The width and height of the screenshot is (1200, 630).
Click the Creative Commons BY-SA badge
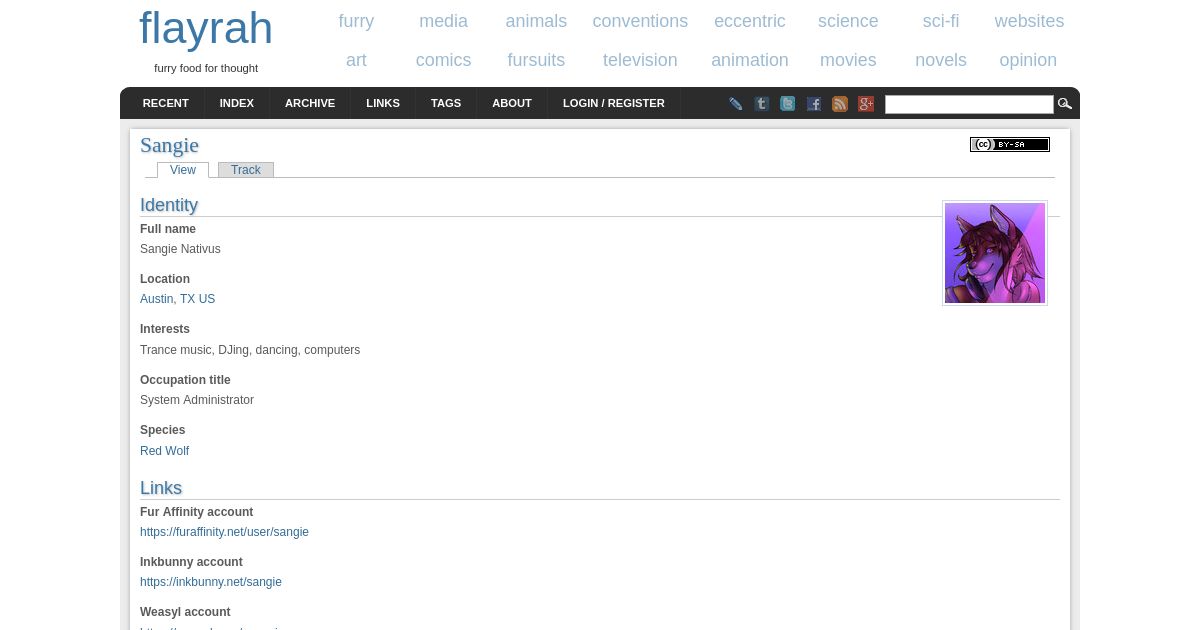pyautogui.click(x=1010, y=144)
